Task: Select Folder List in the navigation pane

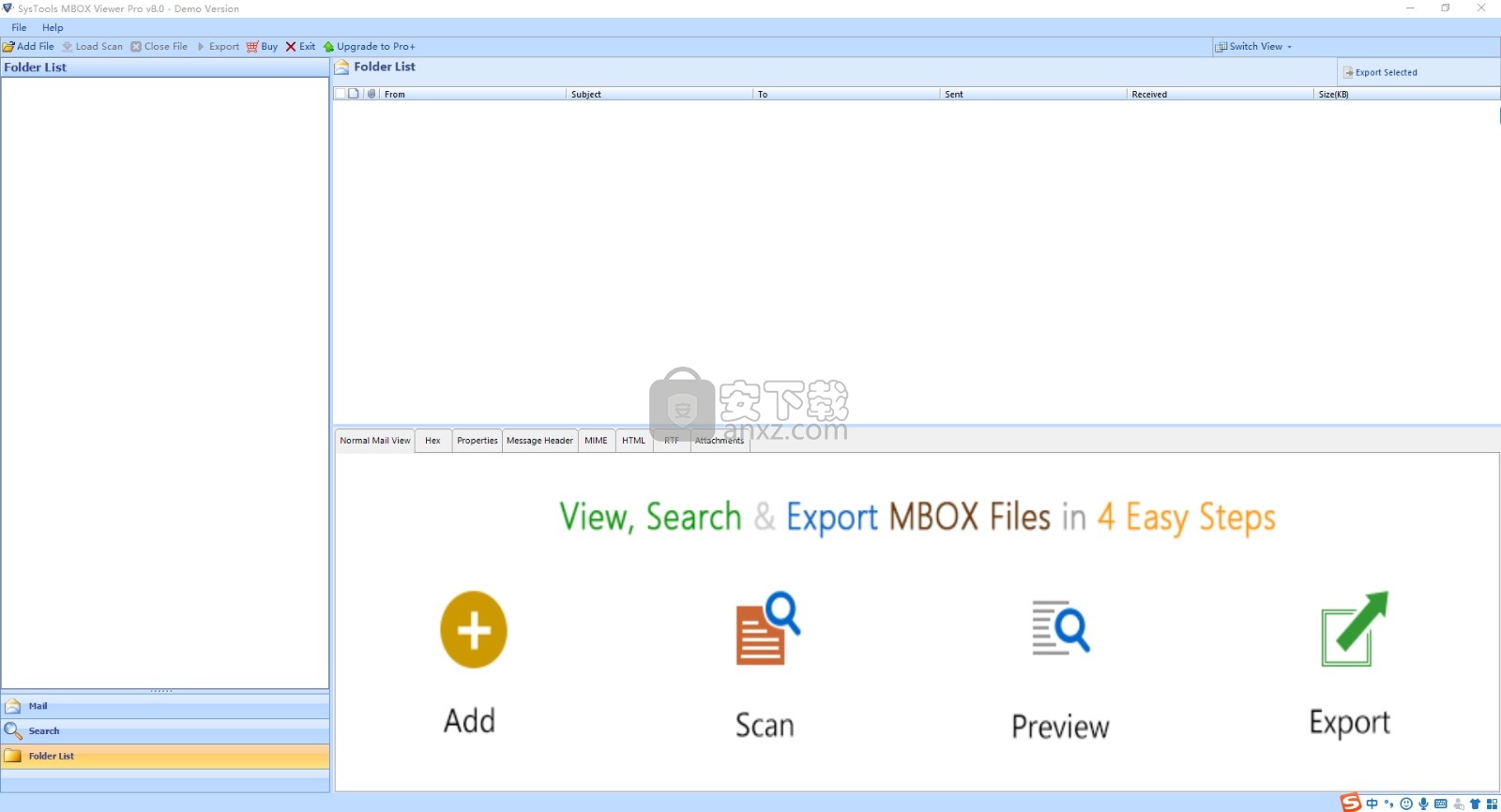Action: [165, 756]
